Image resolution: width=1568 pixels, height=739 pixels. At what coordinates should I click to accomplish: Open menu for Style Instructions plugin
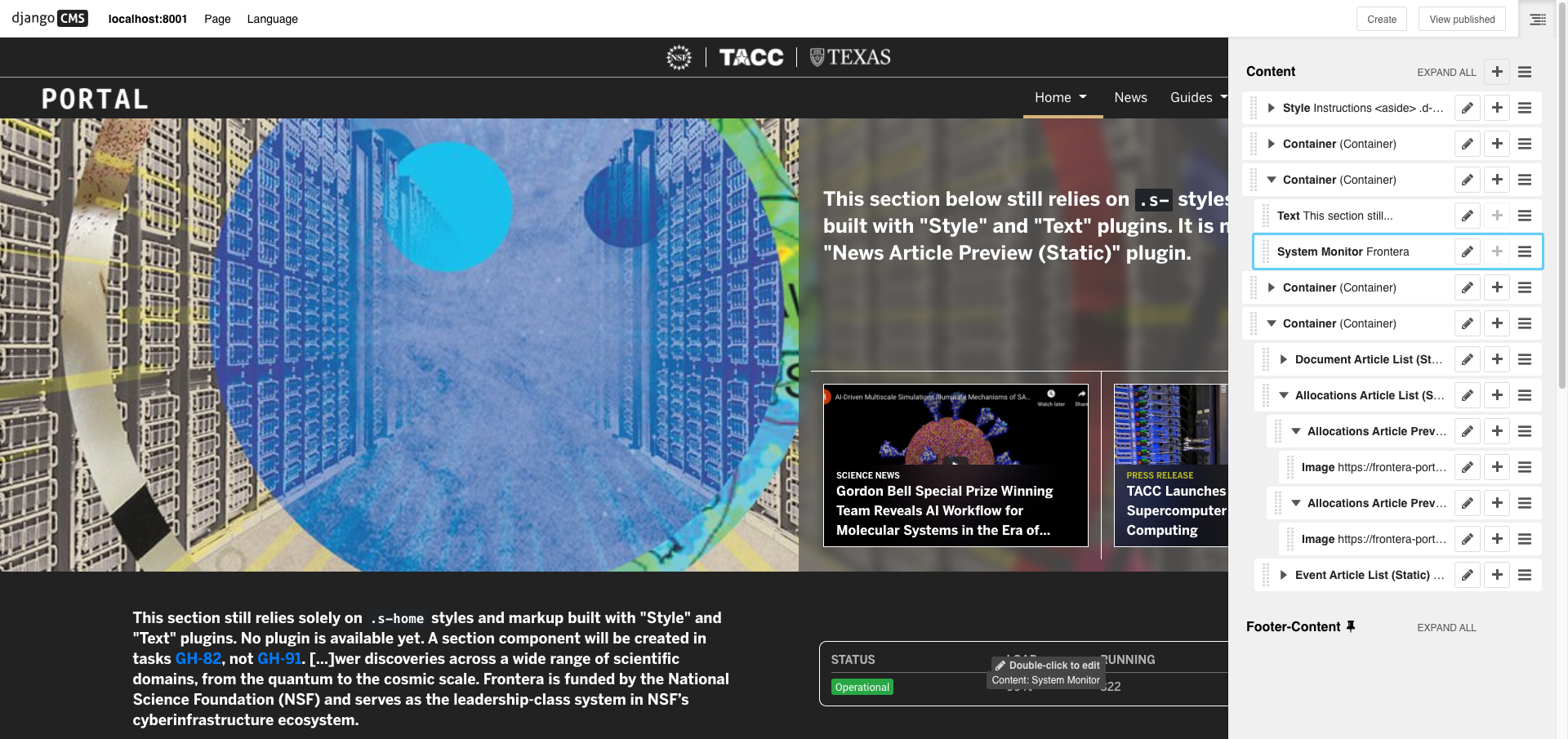1525,108
